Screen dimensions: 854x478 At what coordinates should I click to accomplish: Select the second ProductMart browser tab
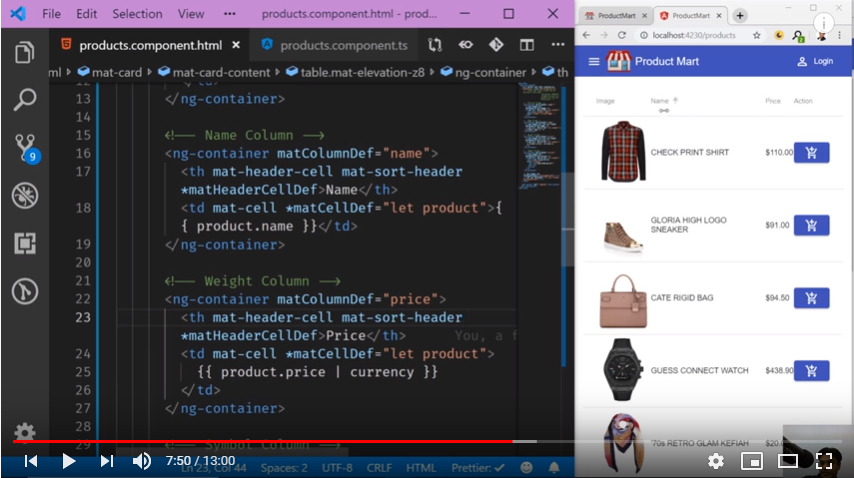tap(690, 16)
